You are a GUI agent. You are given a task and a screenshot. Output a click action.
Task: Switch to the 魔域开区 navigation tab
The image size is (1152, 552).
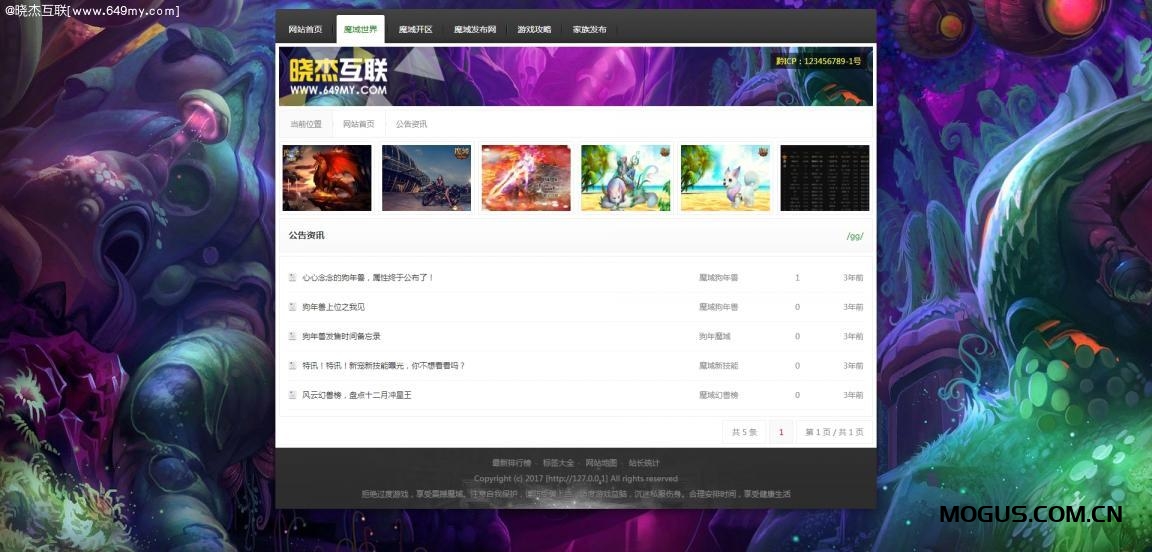pos(415,30)
